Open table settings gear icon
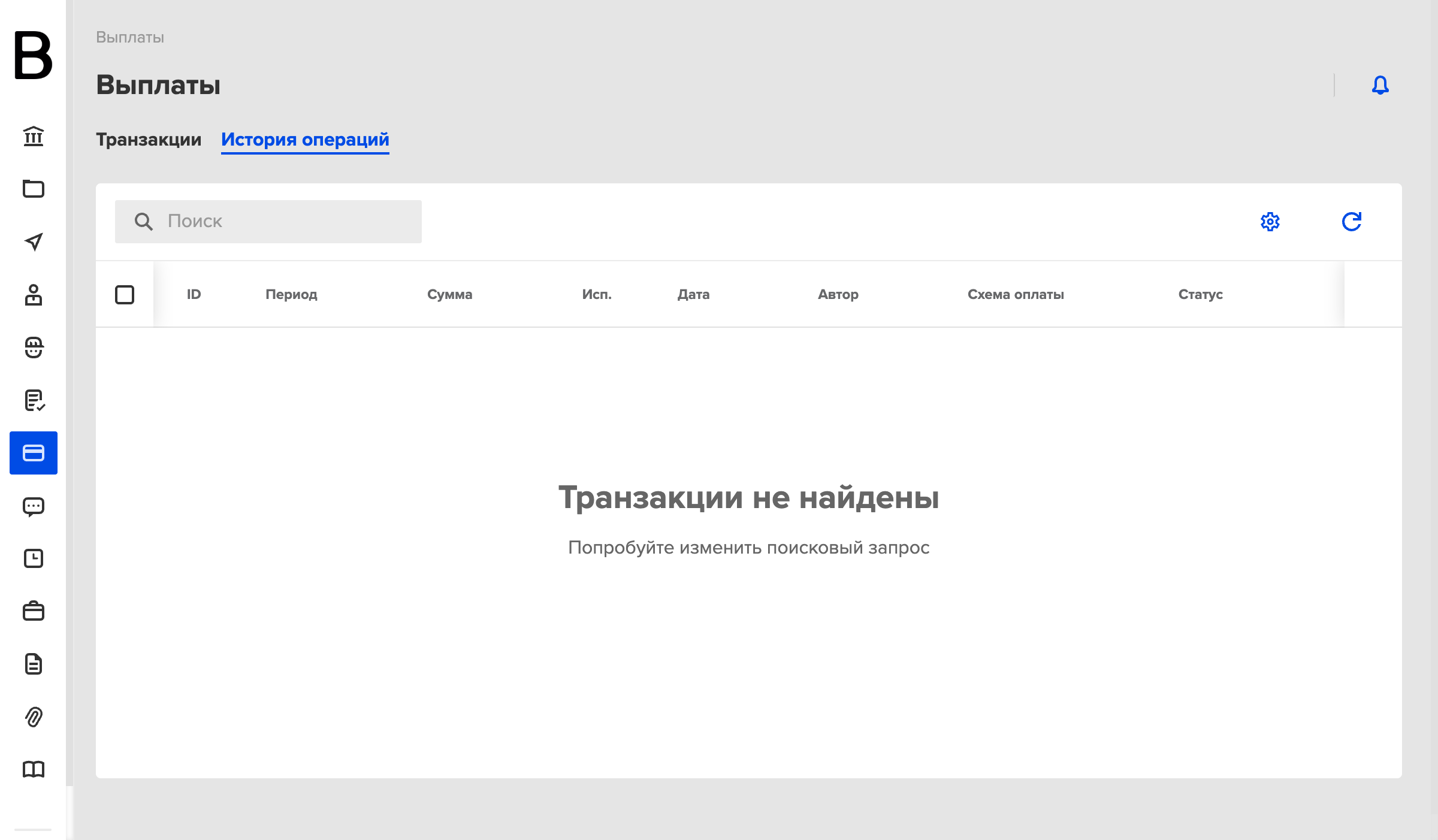Screen dimensions: 1438x840 1270,222
